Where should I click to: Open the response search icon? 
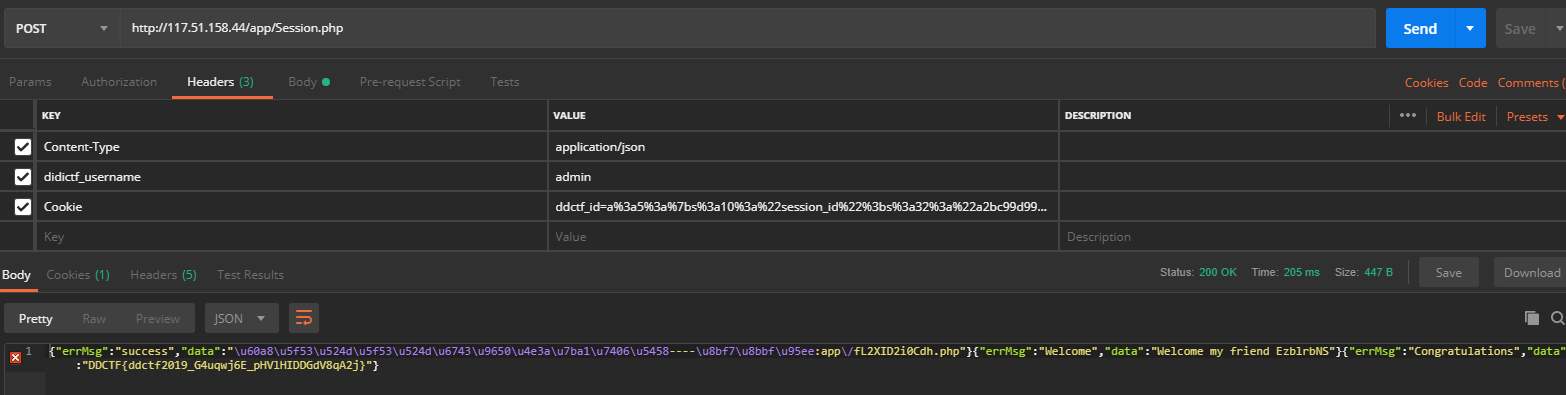pyautogui.click(x=1557, y=318)
